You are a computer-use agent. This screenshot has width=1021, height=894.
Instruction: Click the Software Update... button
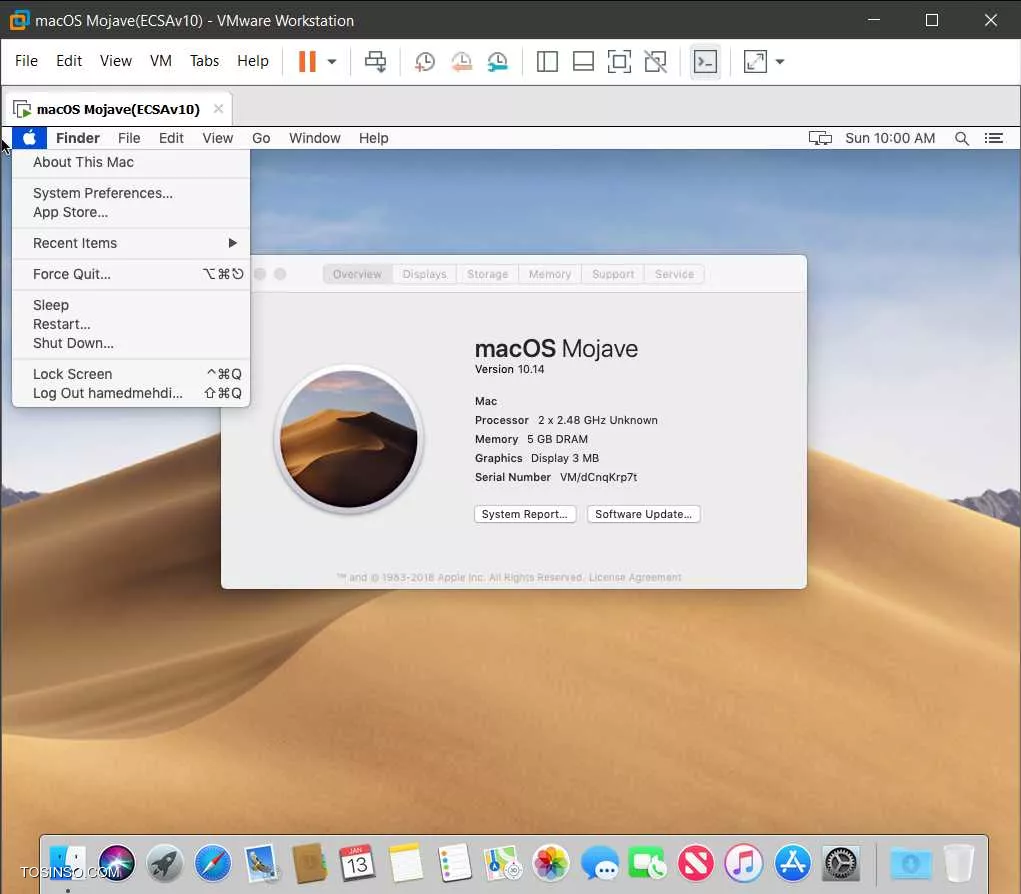point(643,514)
